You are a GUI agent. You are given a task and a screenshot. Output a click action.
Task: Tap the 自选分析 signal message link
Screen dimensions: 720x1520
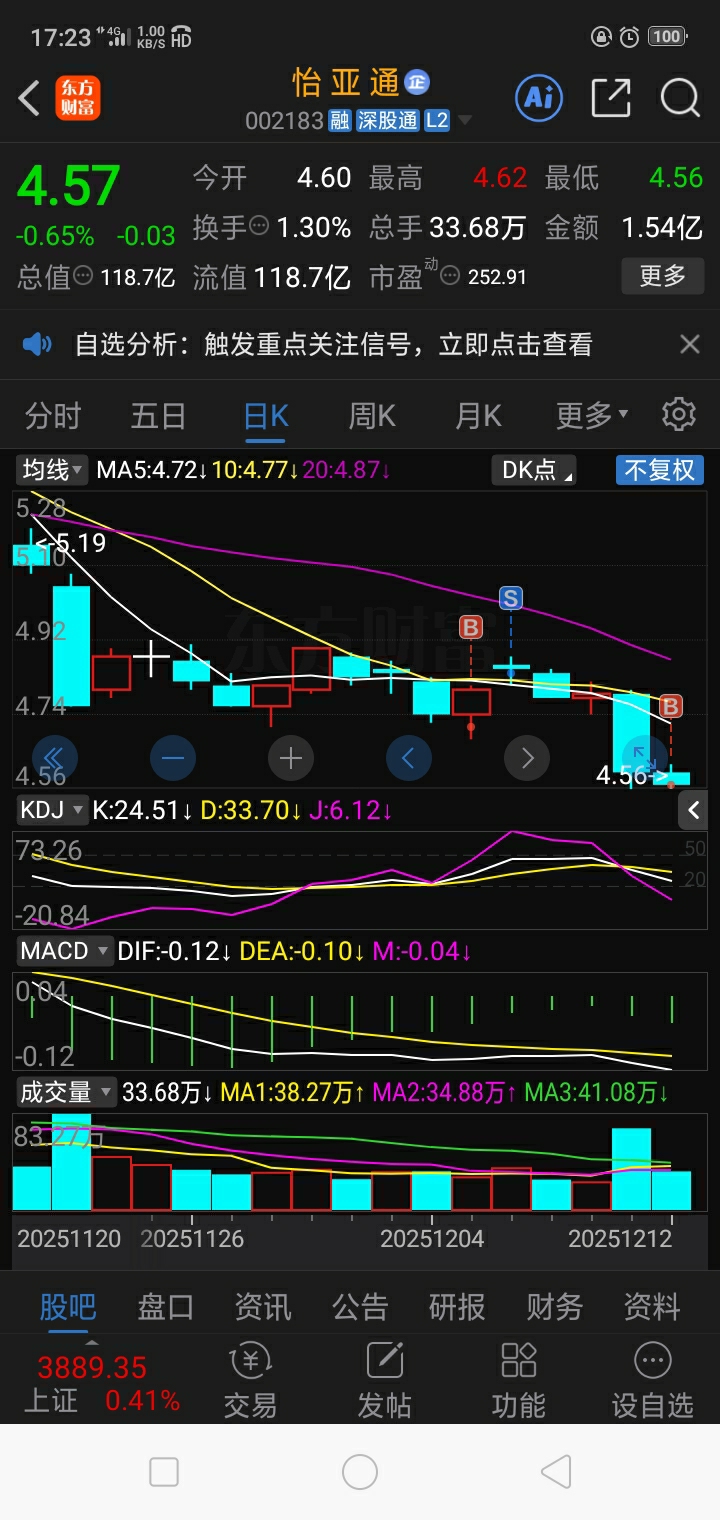click(334, 345)
